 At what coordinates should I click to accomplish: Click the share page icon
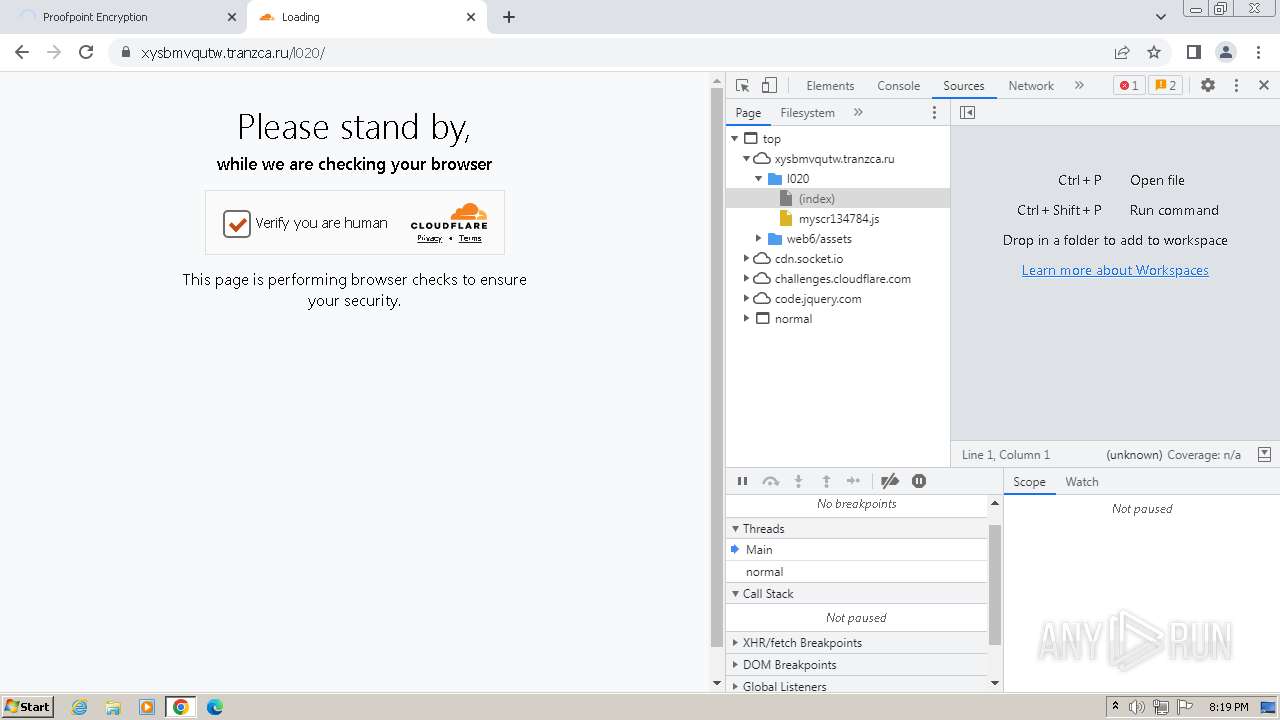pyautogui.click(x=1122, y=52)
